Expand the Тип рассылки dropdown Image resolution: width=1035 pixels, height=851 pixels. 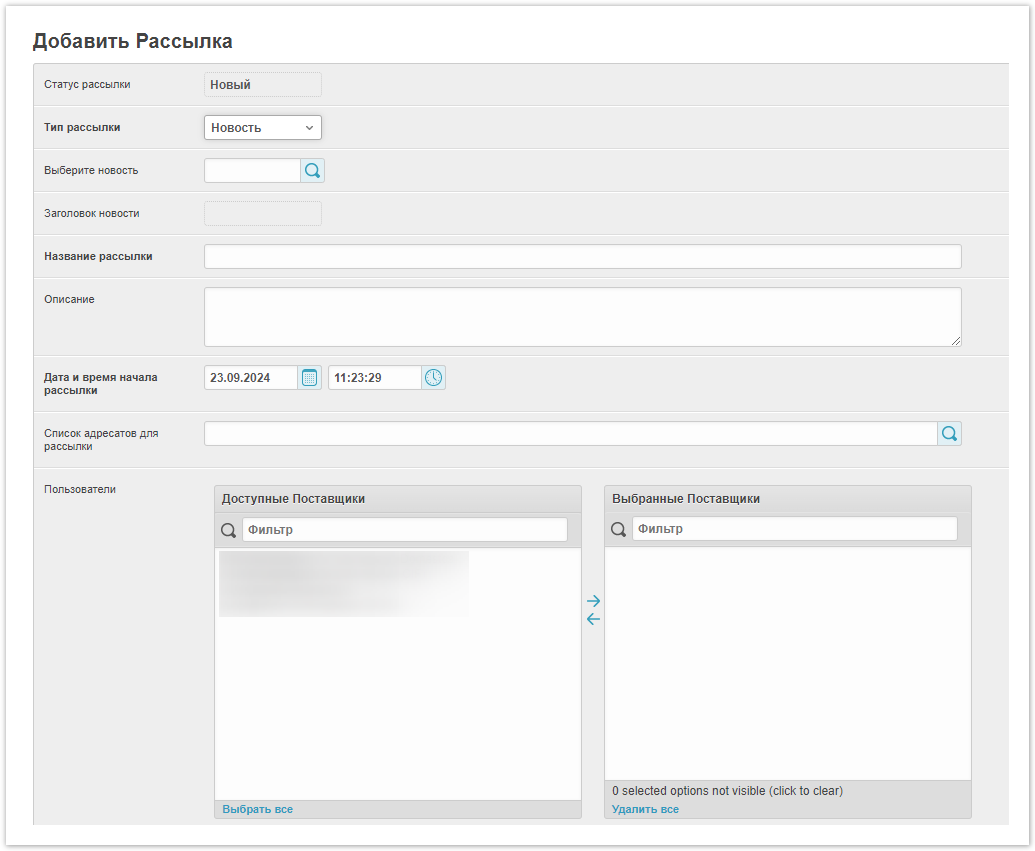263,128
